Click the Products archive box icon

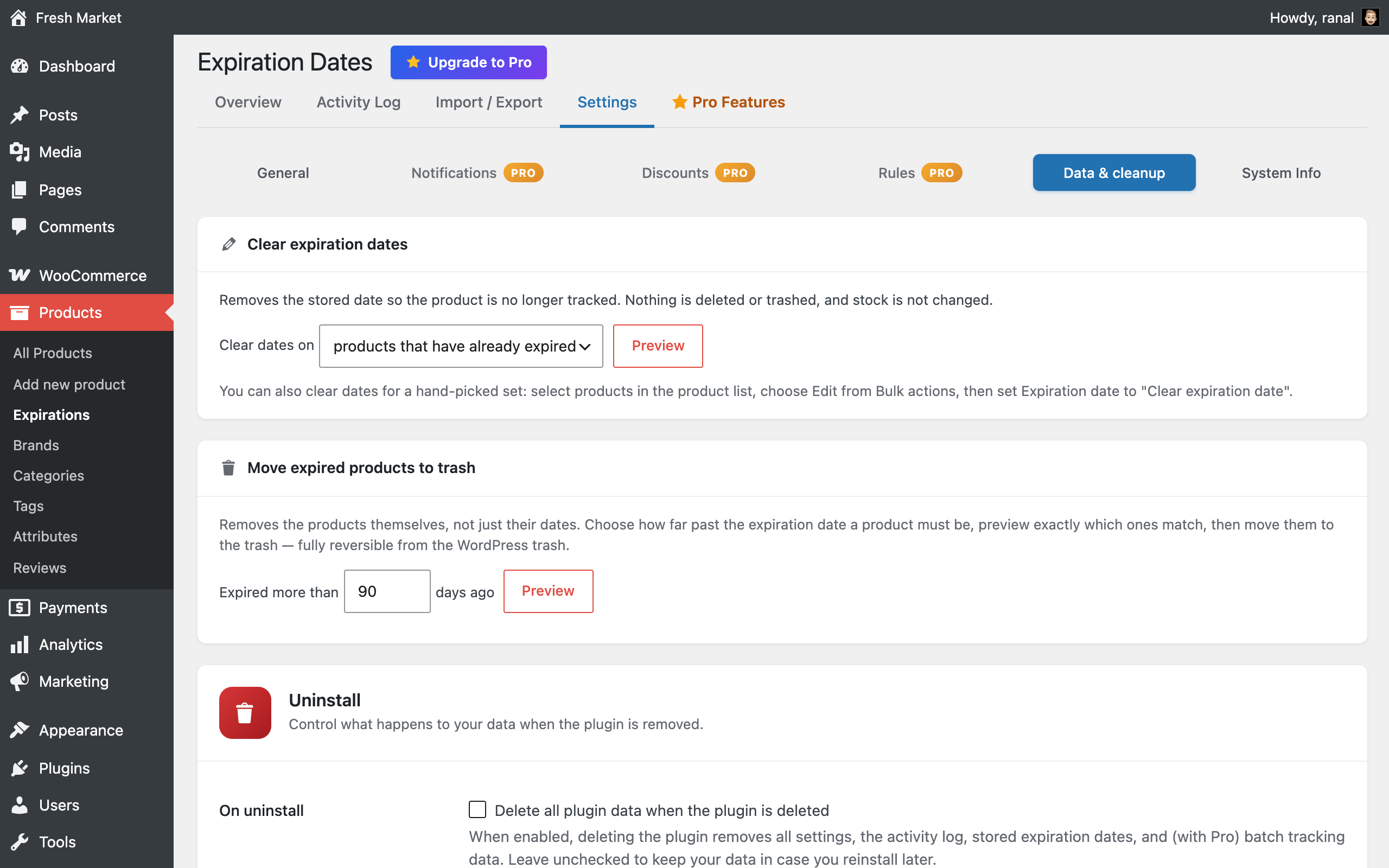pos(20,312)
